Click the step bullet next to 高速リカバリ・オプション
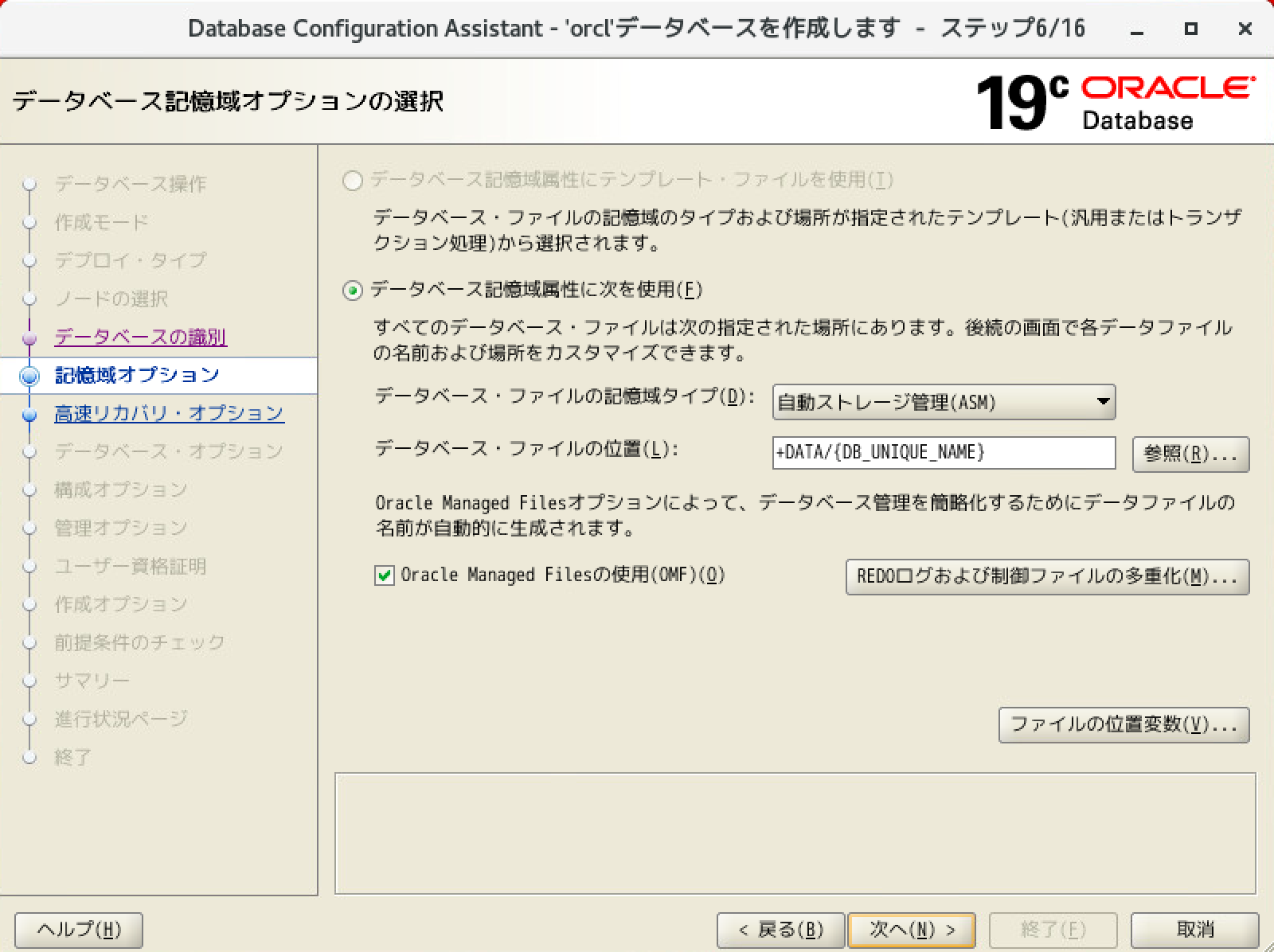 30,415
